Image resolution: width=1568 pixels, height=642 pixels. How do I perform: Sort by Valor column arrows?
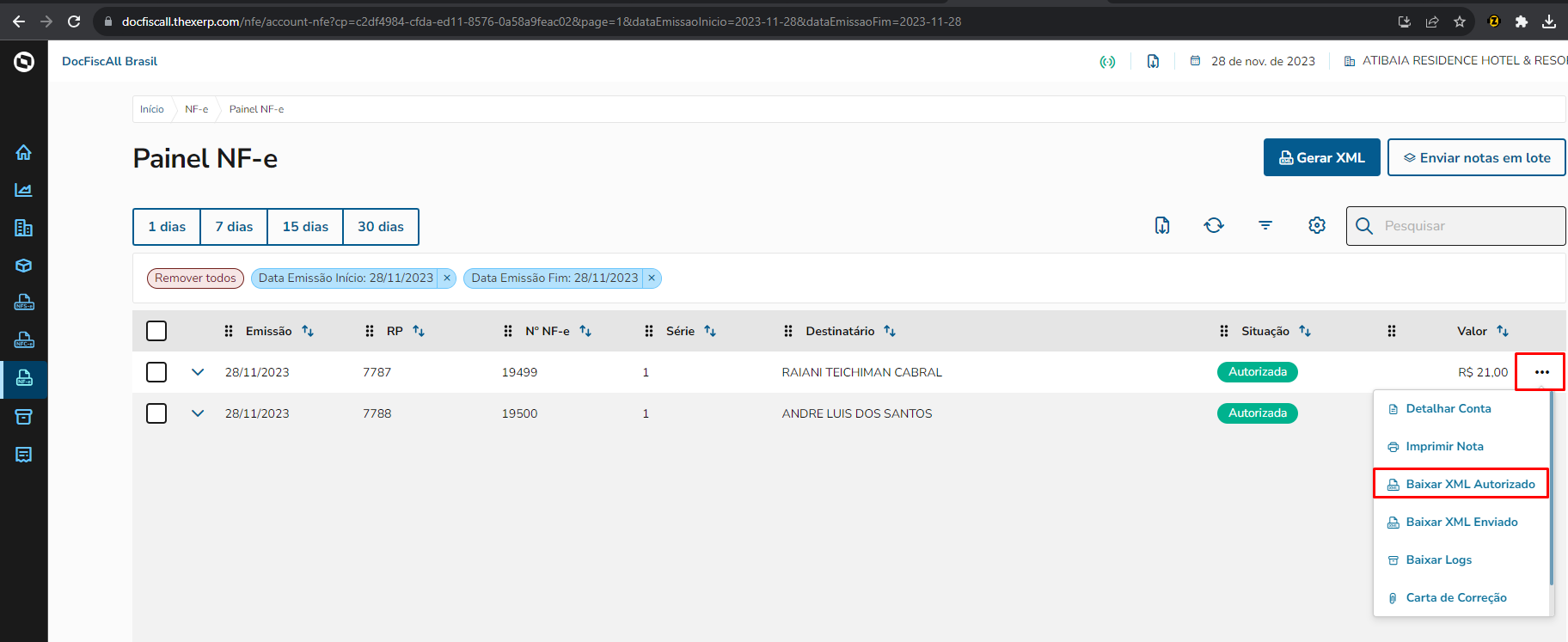click(1503, 331)
